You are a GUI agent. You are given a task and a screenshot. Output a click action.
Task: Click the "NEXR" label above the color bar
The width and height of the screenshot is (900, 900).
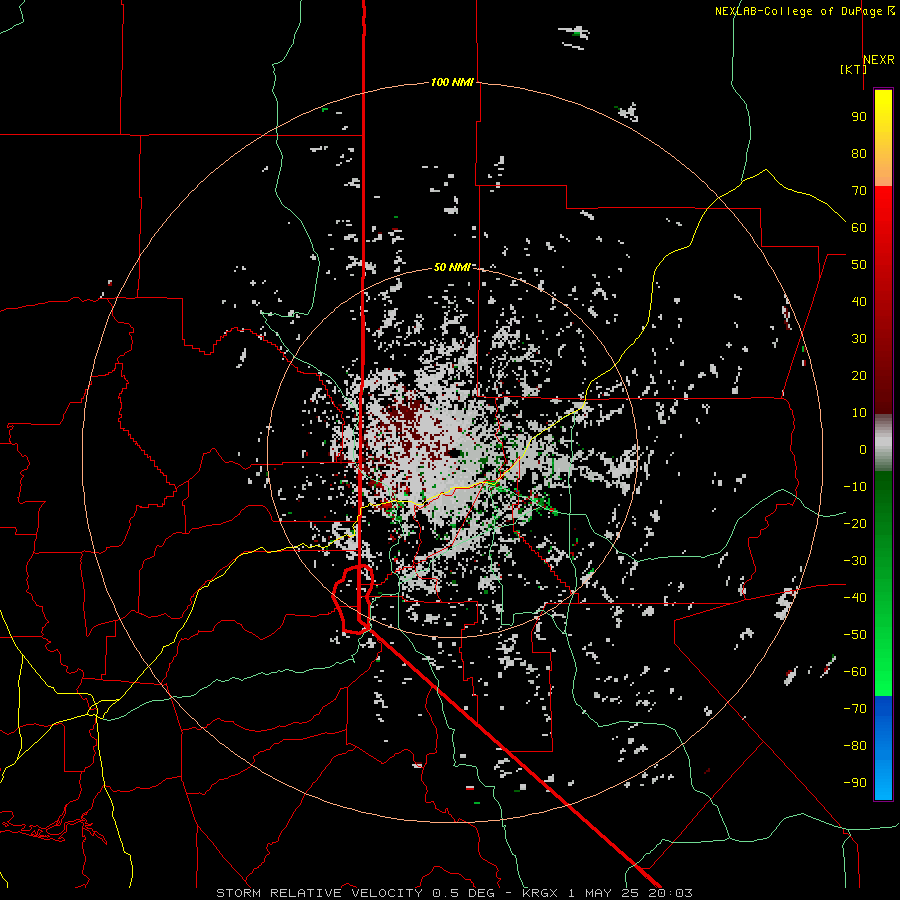879,60
